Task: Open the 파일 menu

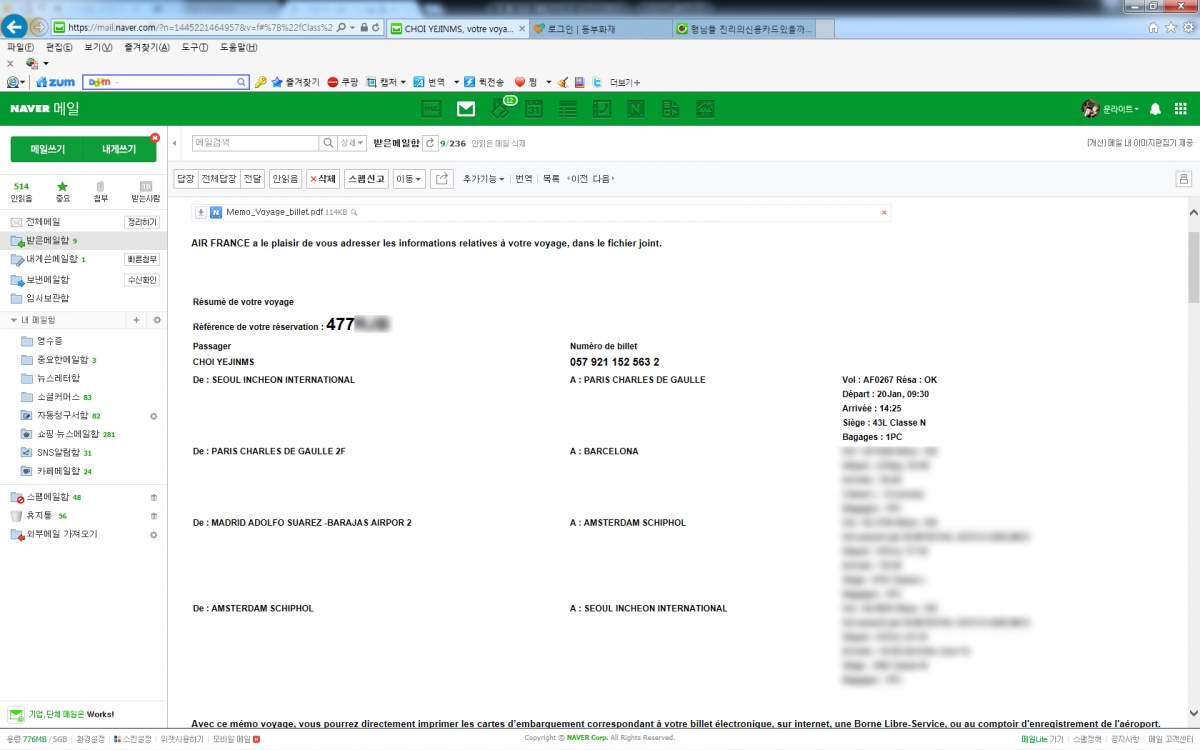Action: [x=20, y=47]
